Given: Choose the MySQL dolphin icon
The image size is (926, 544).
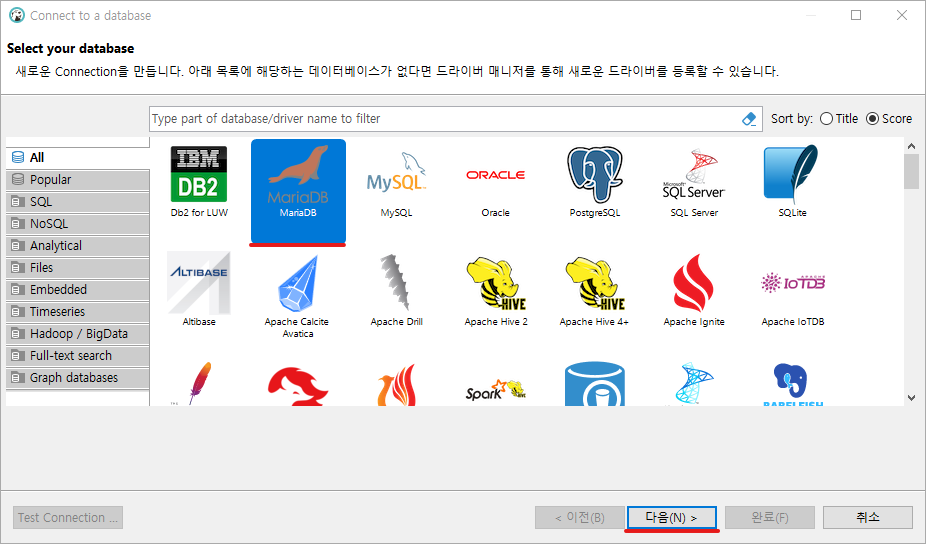Looking at the screenshot, I should click(396, 172).
